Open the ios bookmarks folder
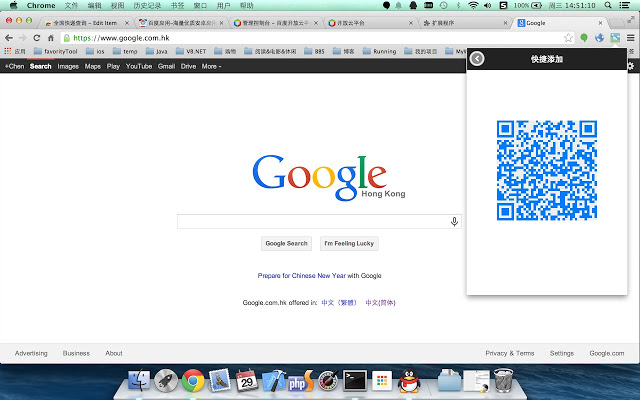Screen dimensions: 640x400 tap(96, 51)
